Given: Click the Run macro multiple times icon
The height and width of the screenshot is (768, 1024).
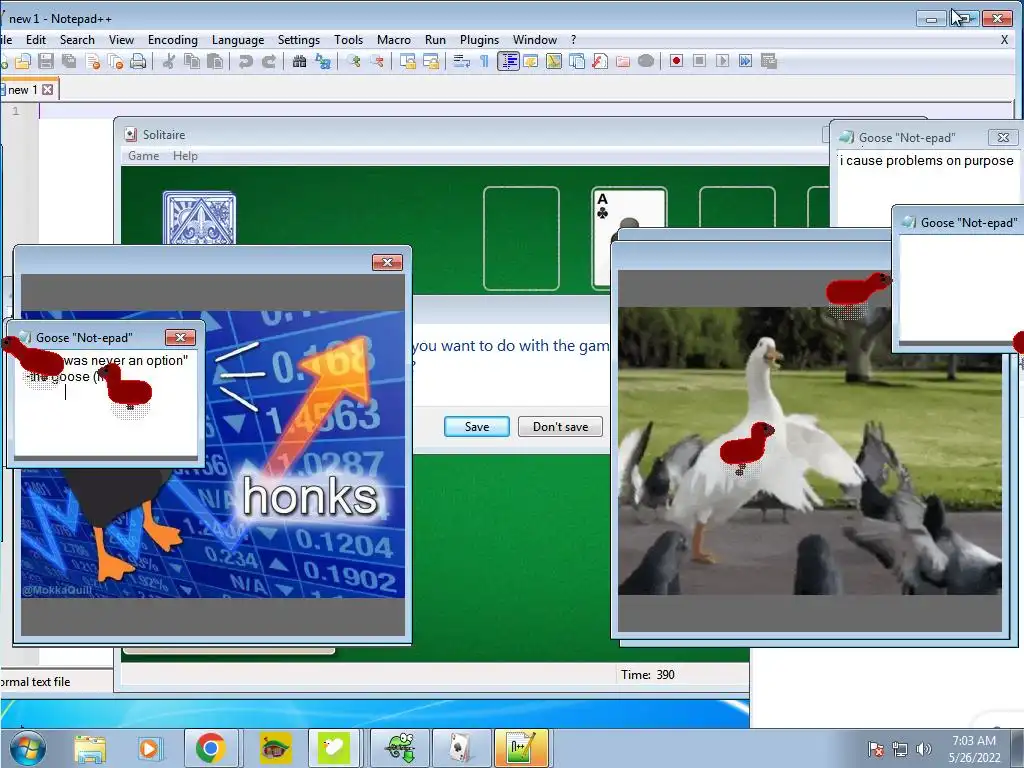Looking at the screenshot, I should [x=745, y=61].
